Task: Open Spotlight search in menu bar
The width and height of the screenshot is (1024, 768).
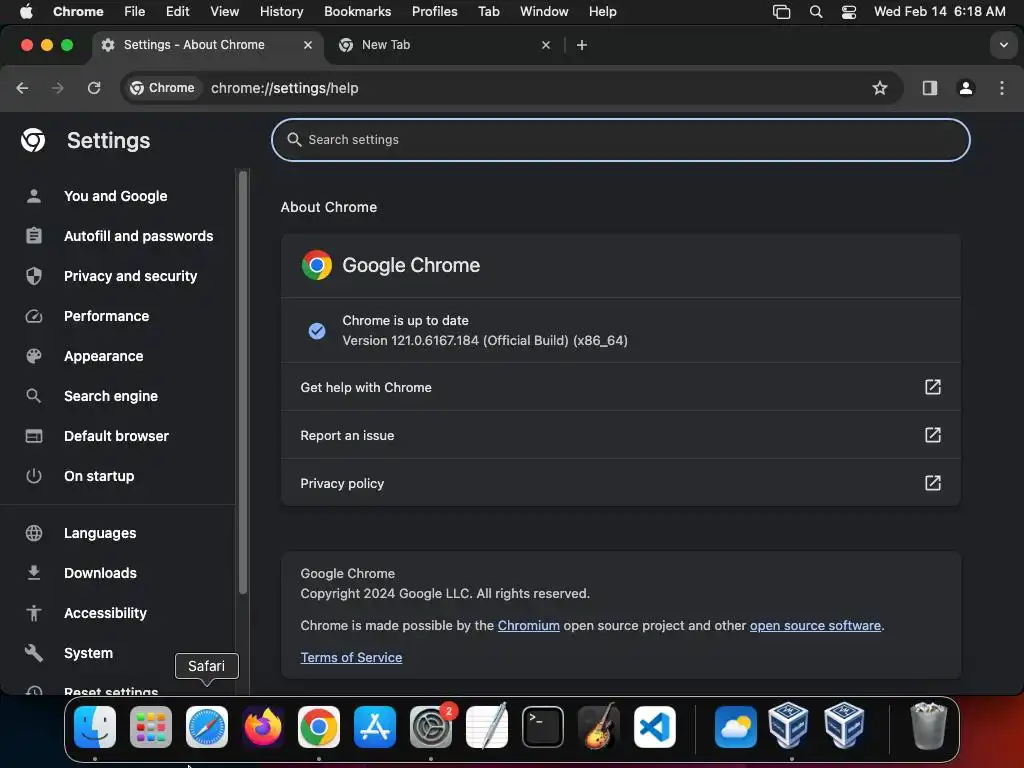Action: 816,12
